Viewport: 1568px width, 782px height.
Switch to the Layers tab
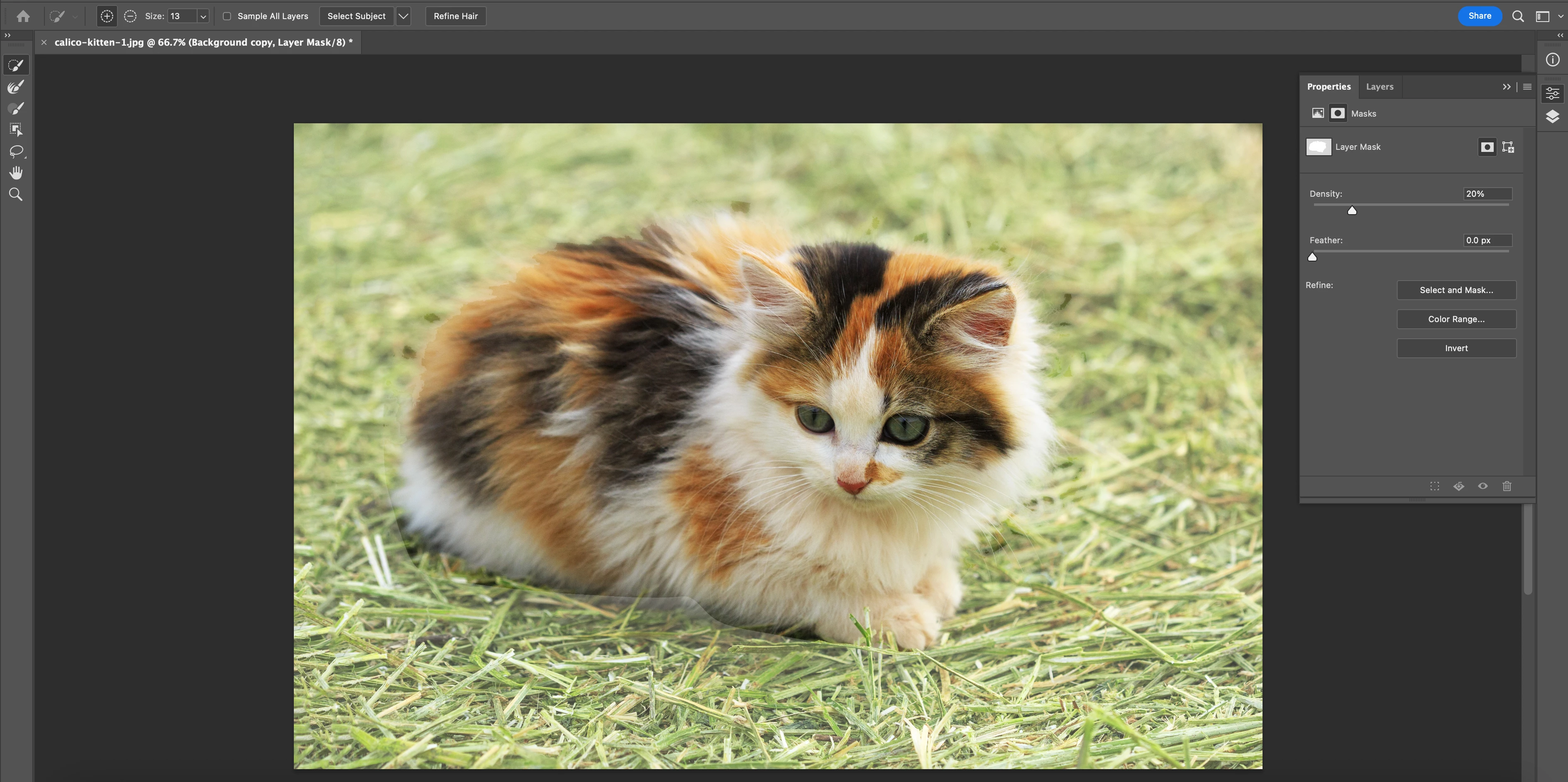(1379, 87)
